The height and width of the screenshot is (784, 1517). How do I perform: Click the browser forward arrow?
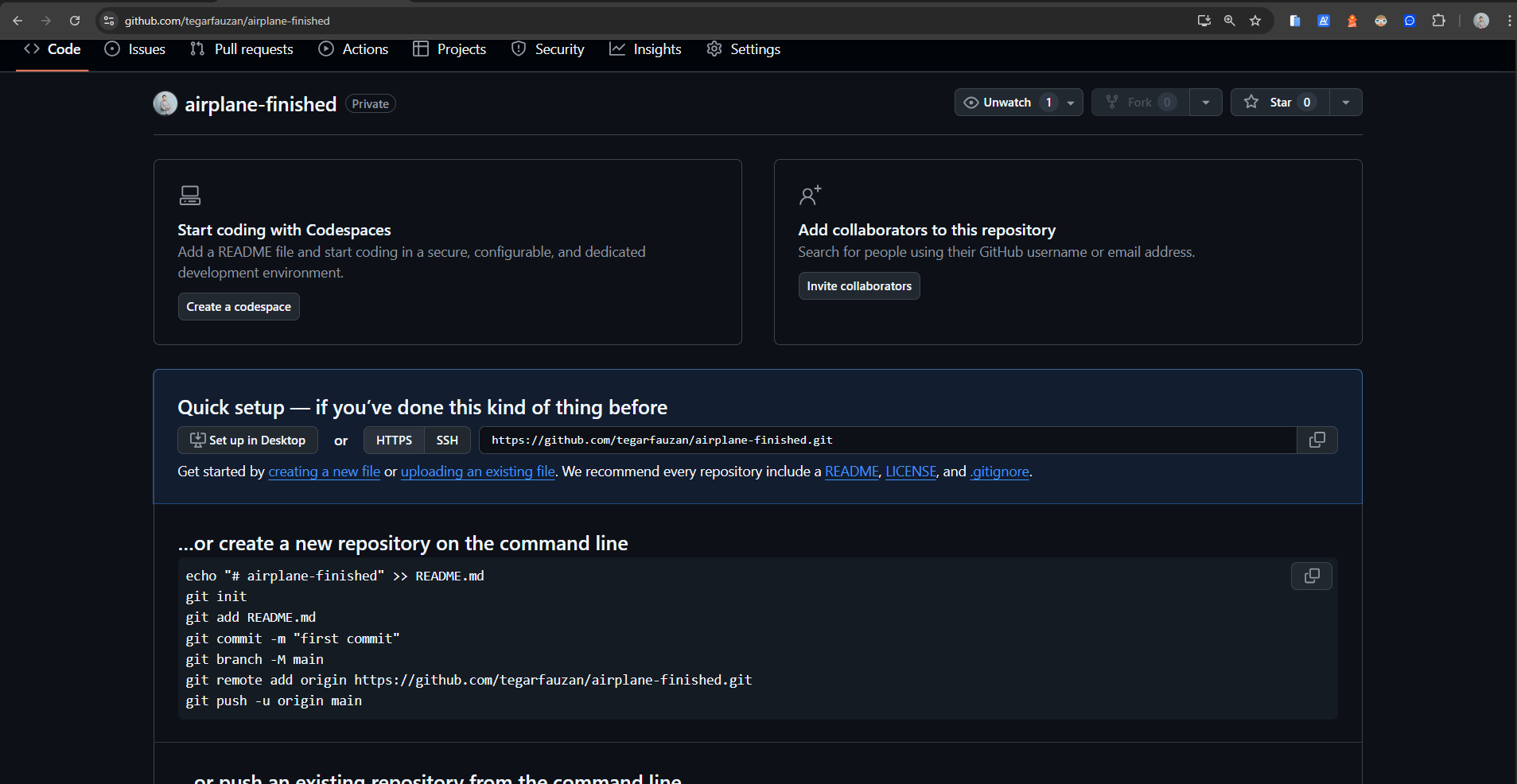[46, 21]
